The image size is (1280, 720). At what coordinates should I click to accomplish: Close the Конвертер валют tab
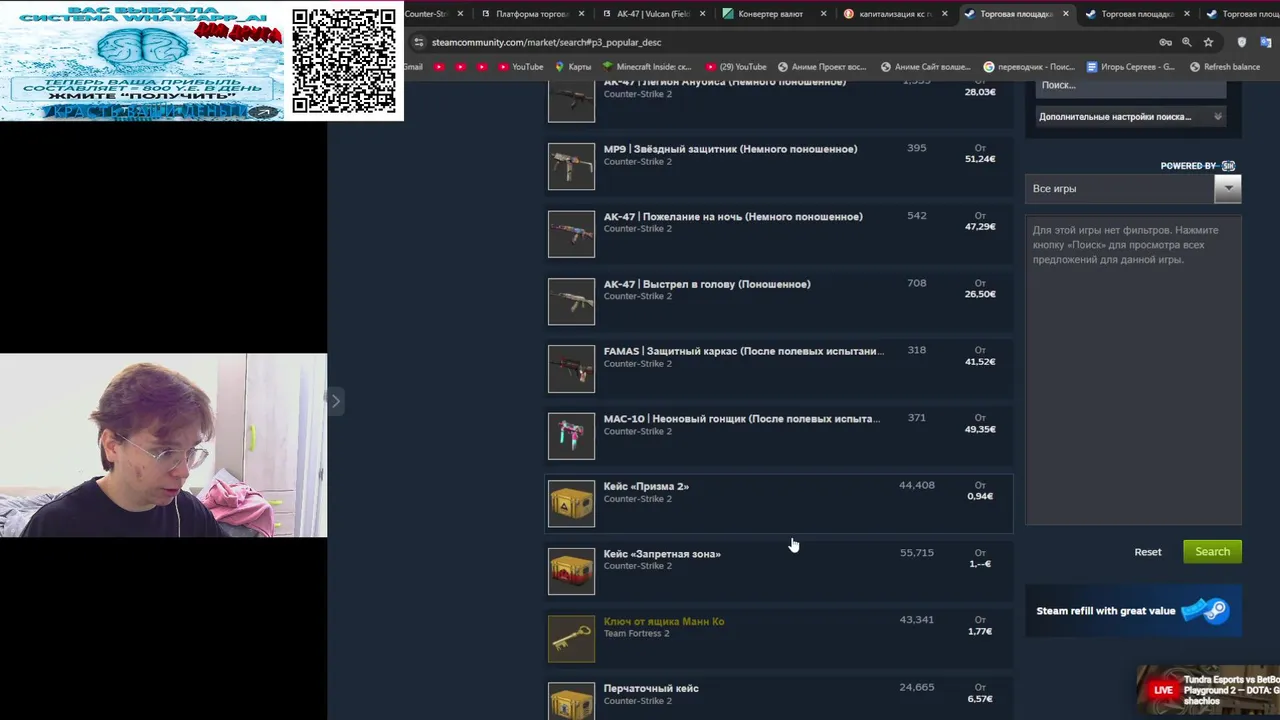[824, 14]
